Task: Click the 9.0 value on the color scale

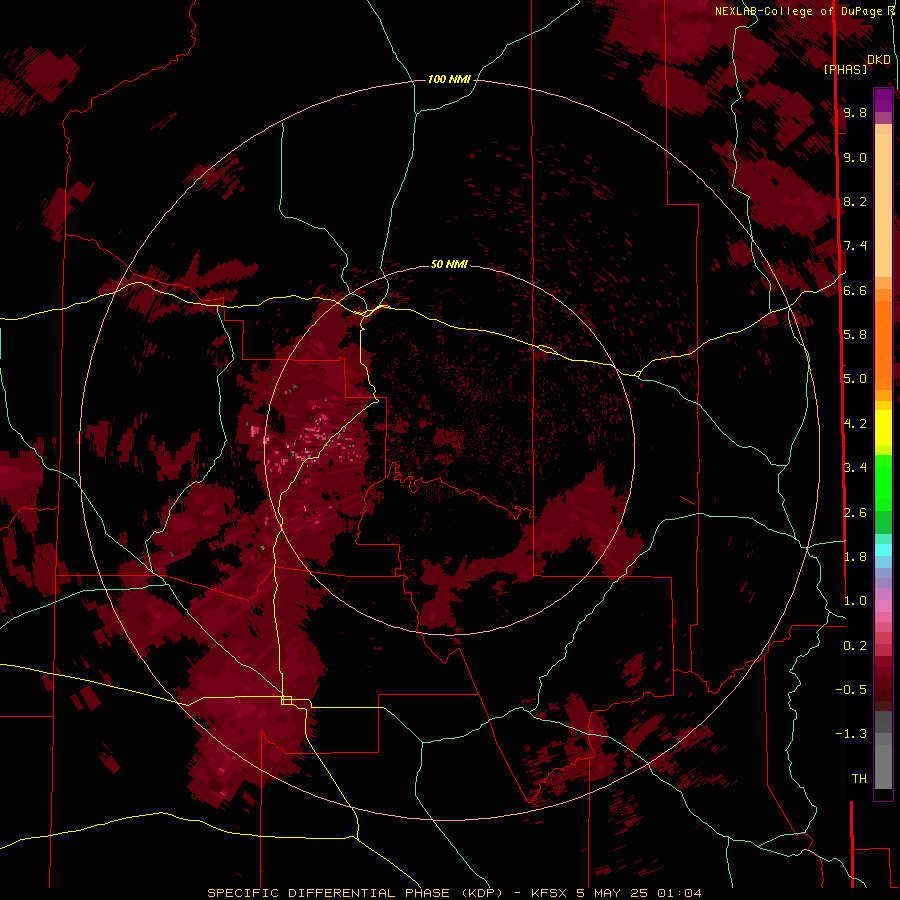Action: pos(855,157)
